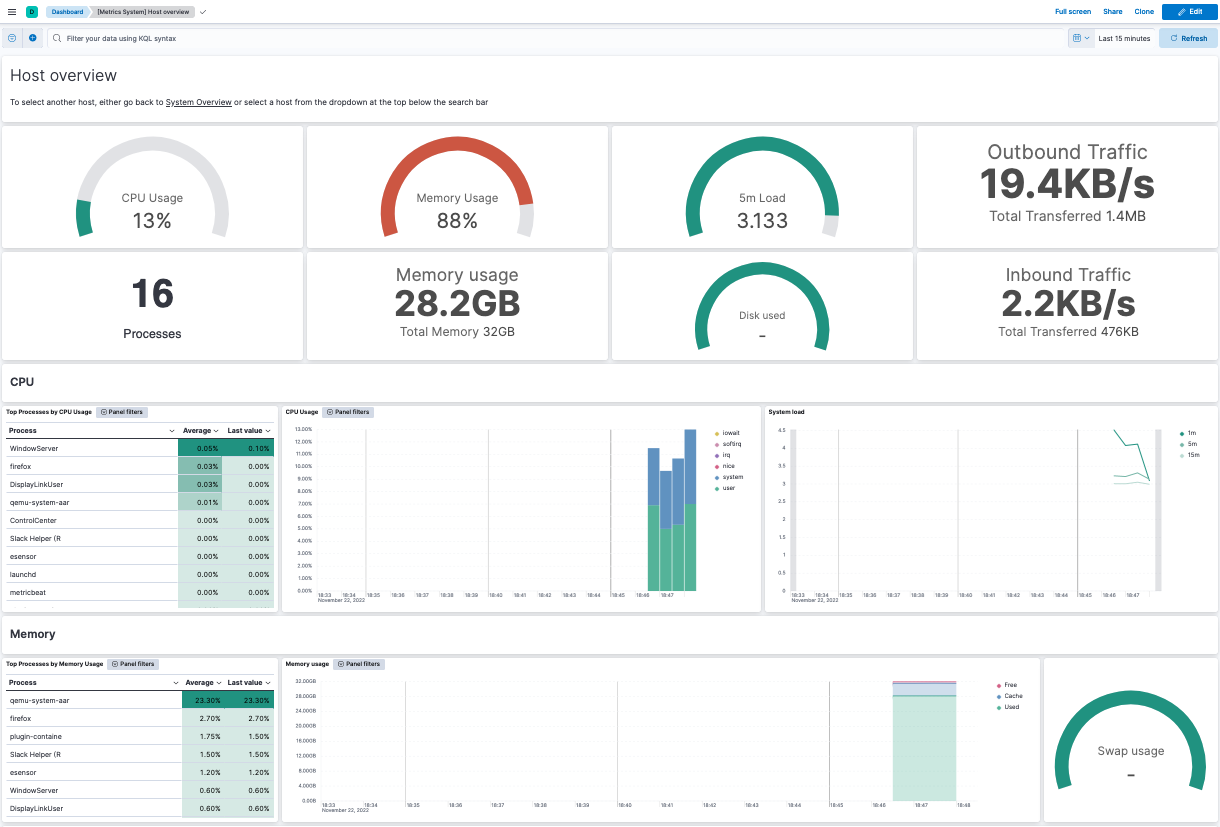This screenshot has width=1220, height=827.
Task: Add a filter with the plus icon
Action: [33, 38]
